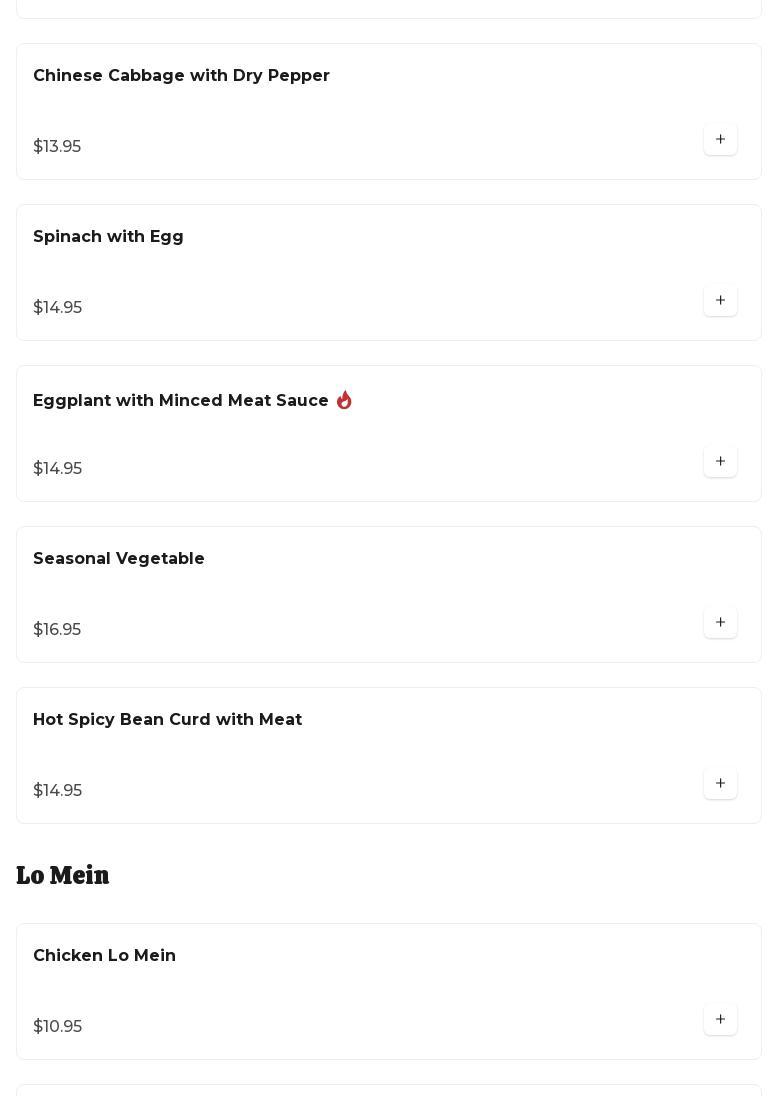
Task: Click the Lo Mein section heading
Action: (x=63, y=876)
